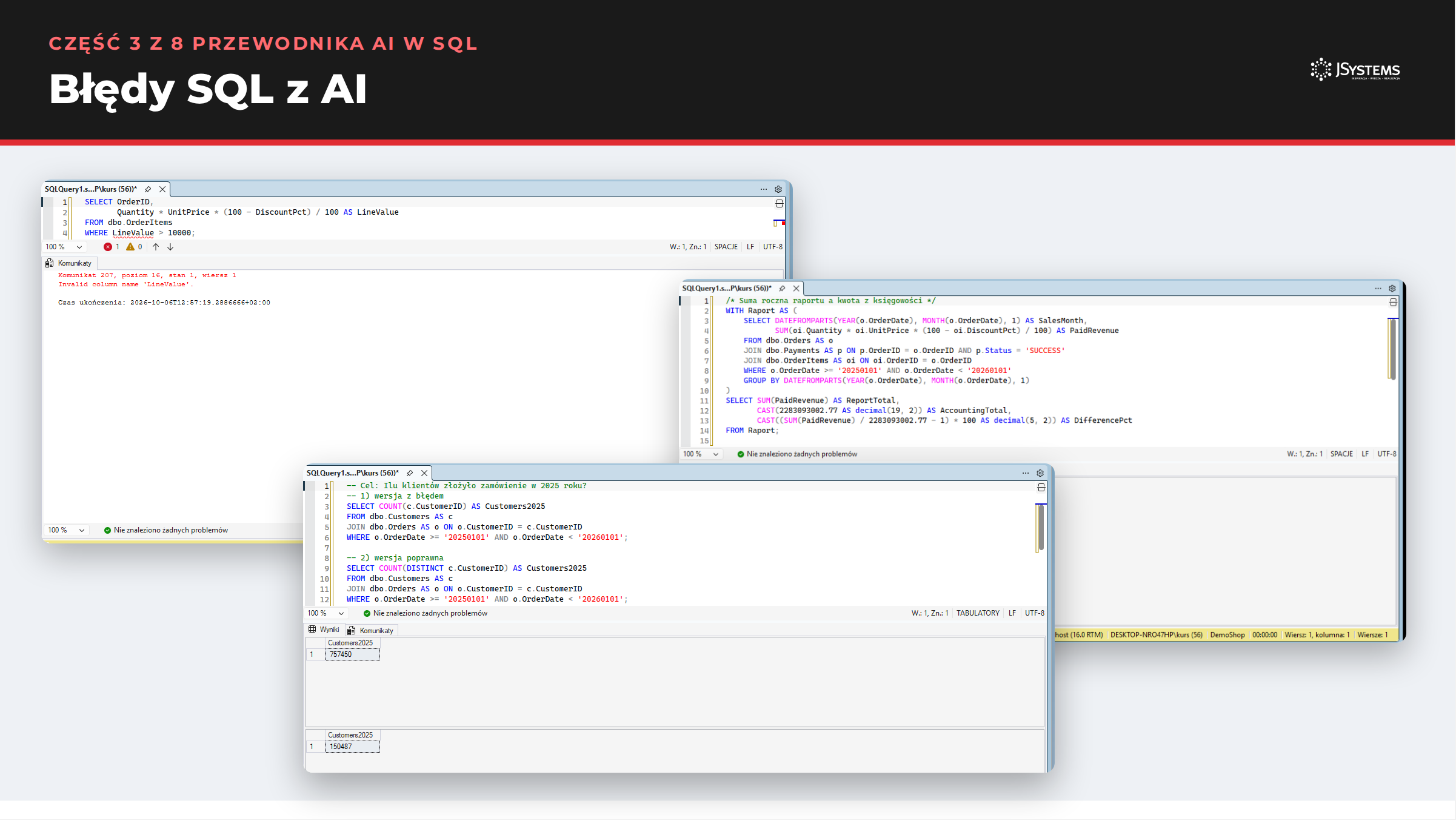This screenshot has width=1456, height=820.
Task: Go to previous issue with the up arrow
Action: click(x=156, y=247)
